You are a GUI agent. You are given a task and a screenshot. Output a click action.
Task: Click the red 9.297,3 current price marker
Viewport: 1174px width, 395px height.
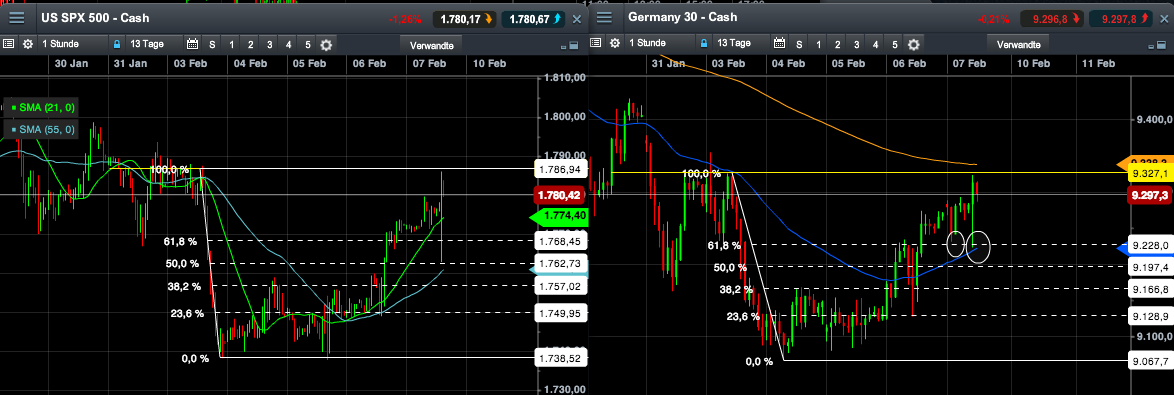coord(1149,196)
